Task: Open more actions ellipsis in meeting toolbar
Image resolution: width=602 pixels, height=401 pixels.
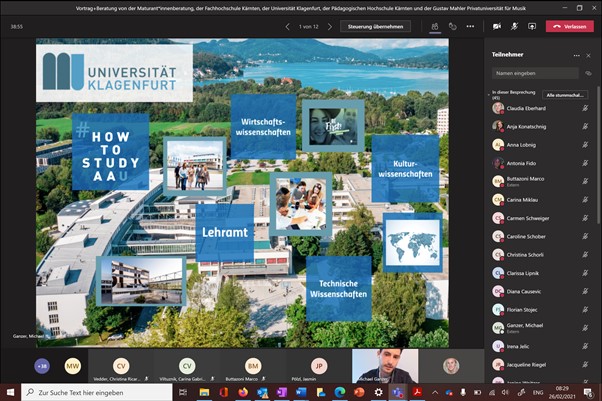Action: click(470, 27)
